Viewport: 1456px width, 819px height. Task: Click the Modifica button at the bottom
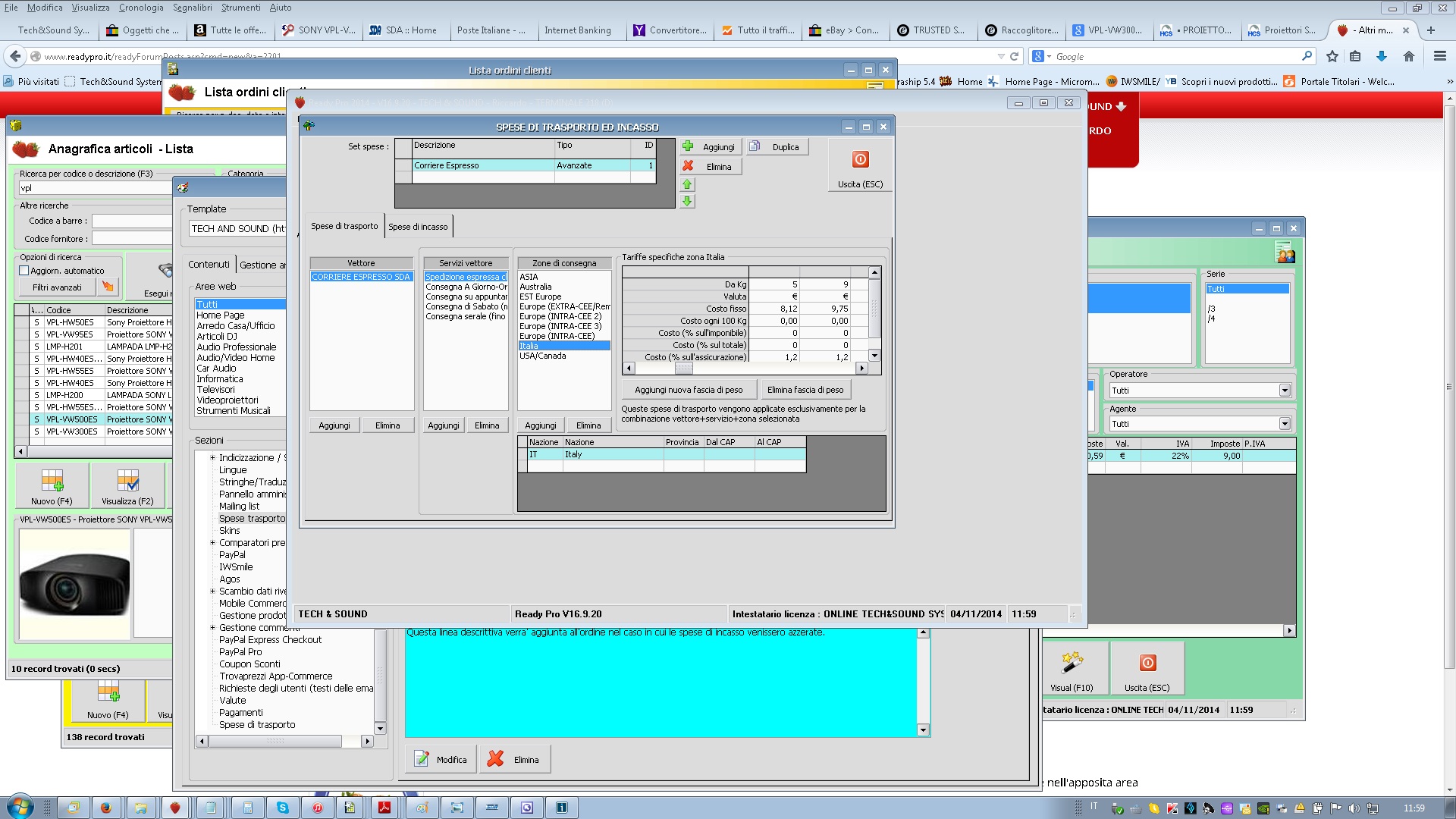click(442, 759)
